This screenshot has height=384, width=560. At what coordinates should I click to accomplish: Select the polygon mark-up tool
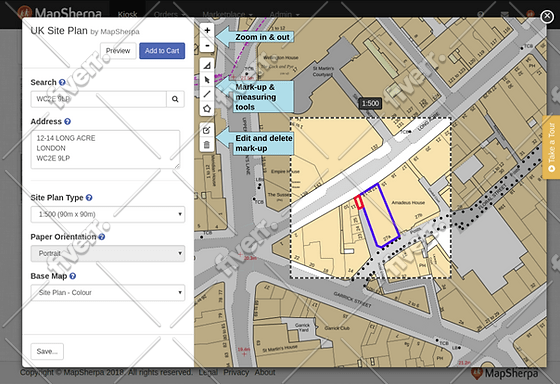(x=207, y=109)
